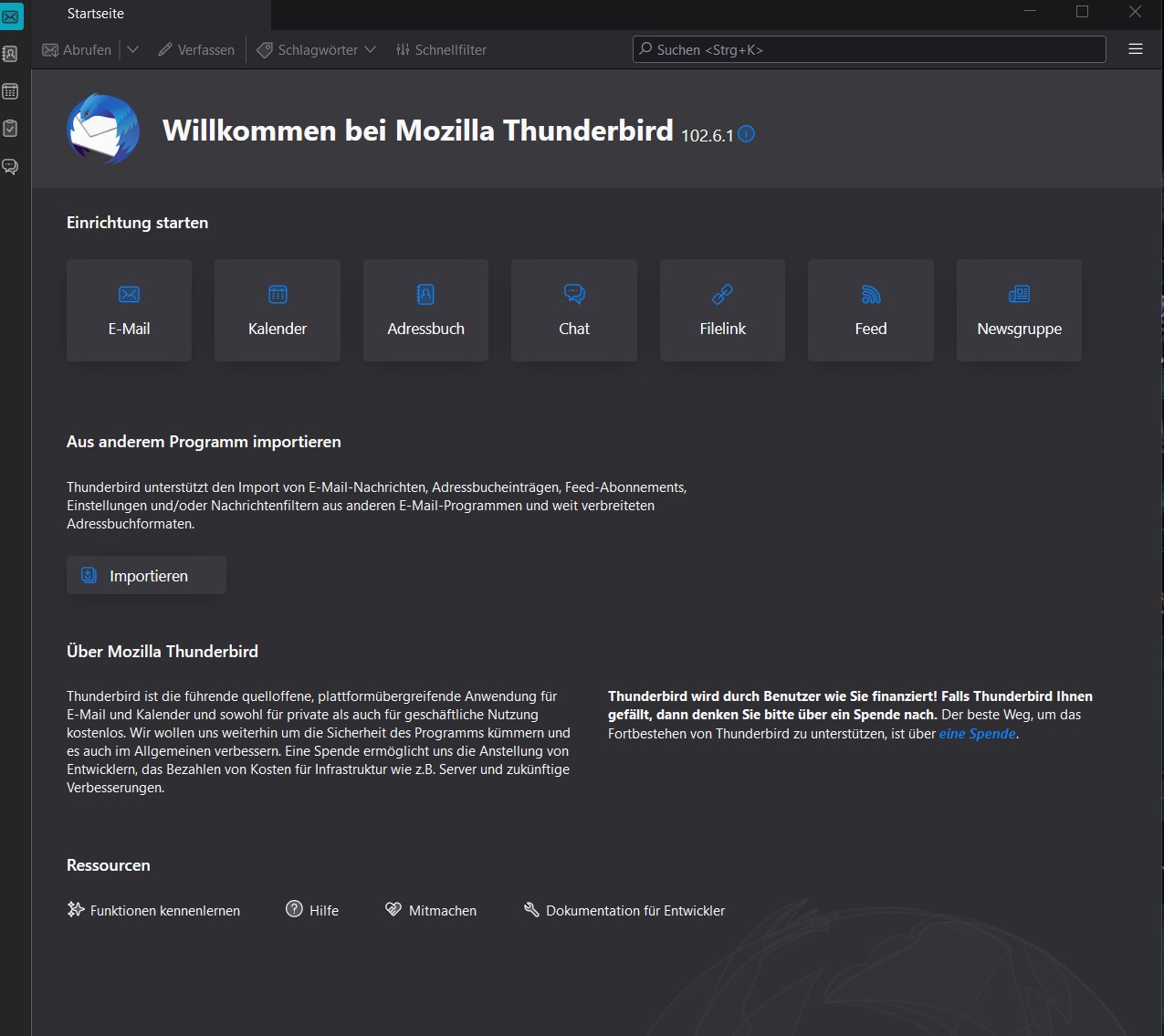Open the Tasks space icon
The image size is (1164, 1036).
pyautogui.click(x=11, y=129)
